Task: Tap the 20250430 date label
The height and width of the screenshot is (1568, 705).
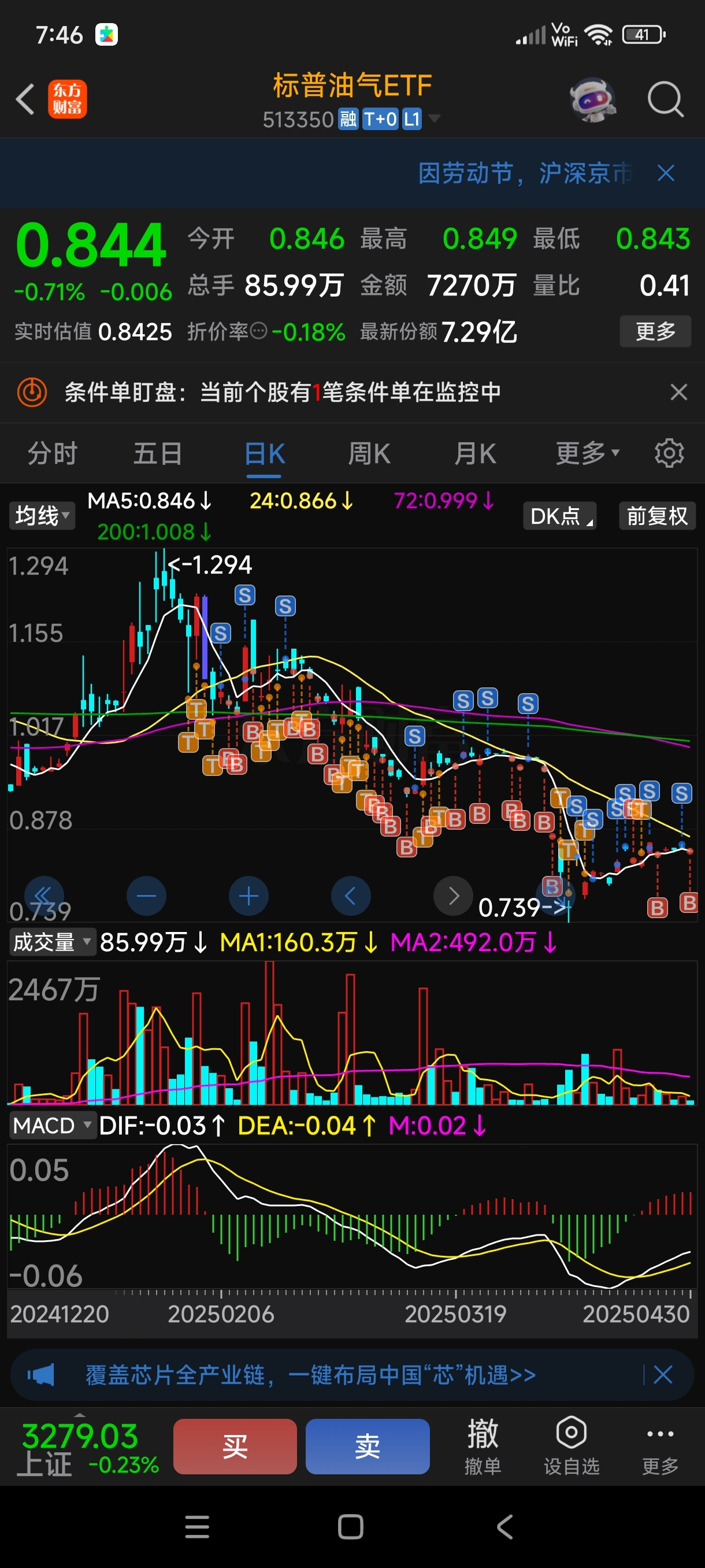Action: pos(636,1314)
